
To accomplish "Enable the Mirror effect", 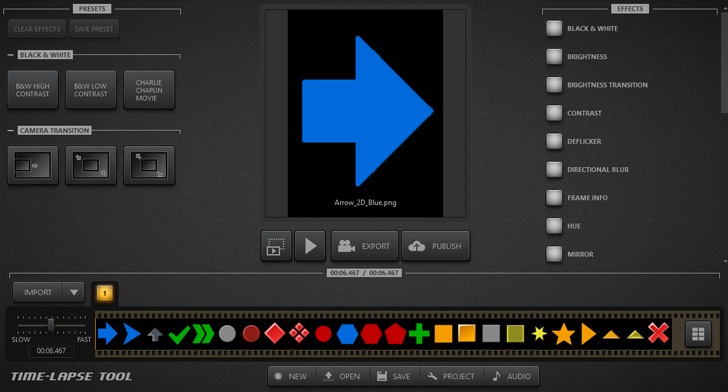I will pyautogui.click(x=554, y=254).
